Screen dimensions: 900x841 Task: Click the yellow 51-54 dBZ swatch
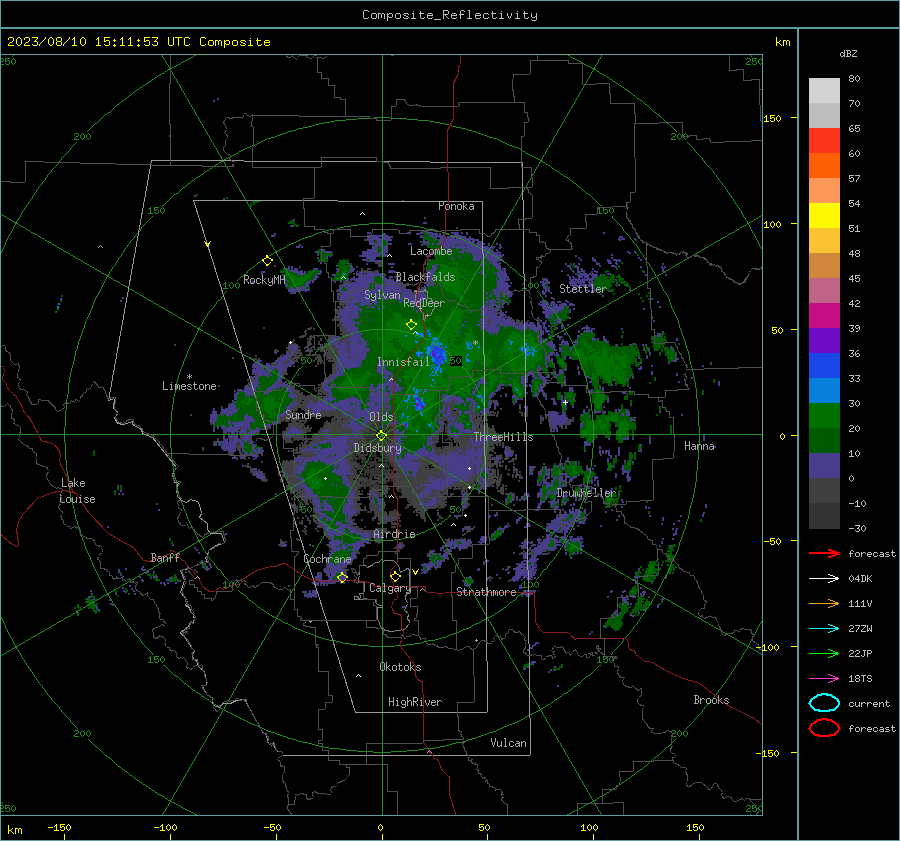point(824,216)
